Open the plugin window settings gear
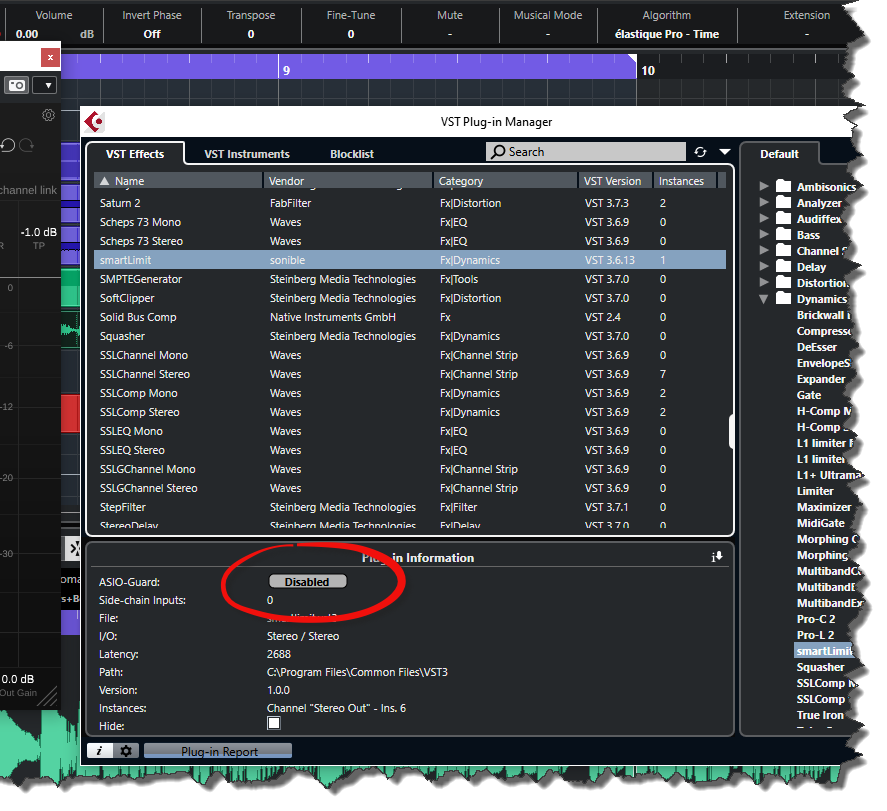Image resolution: width=887 pixels, height=811 pixels. [49, 115]
